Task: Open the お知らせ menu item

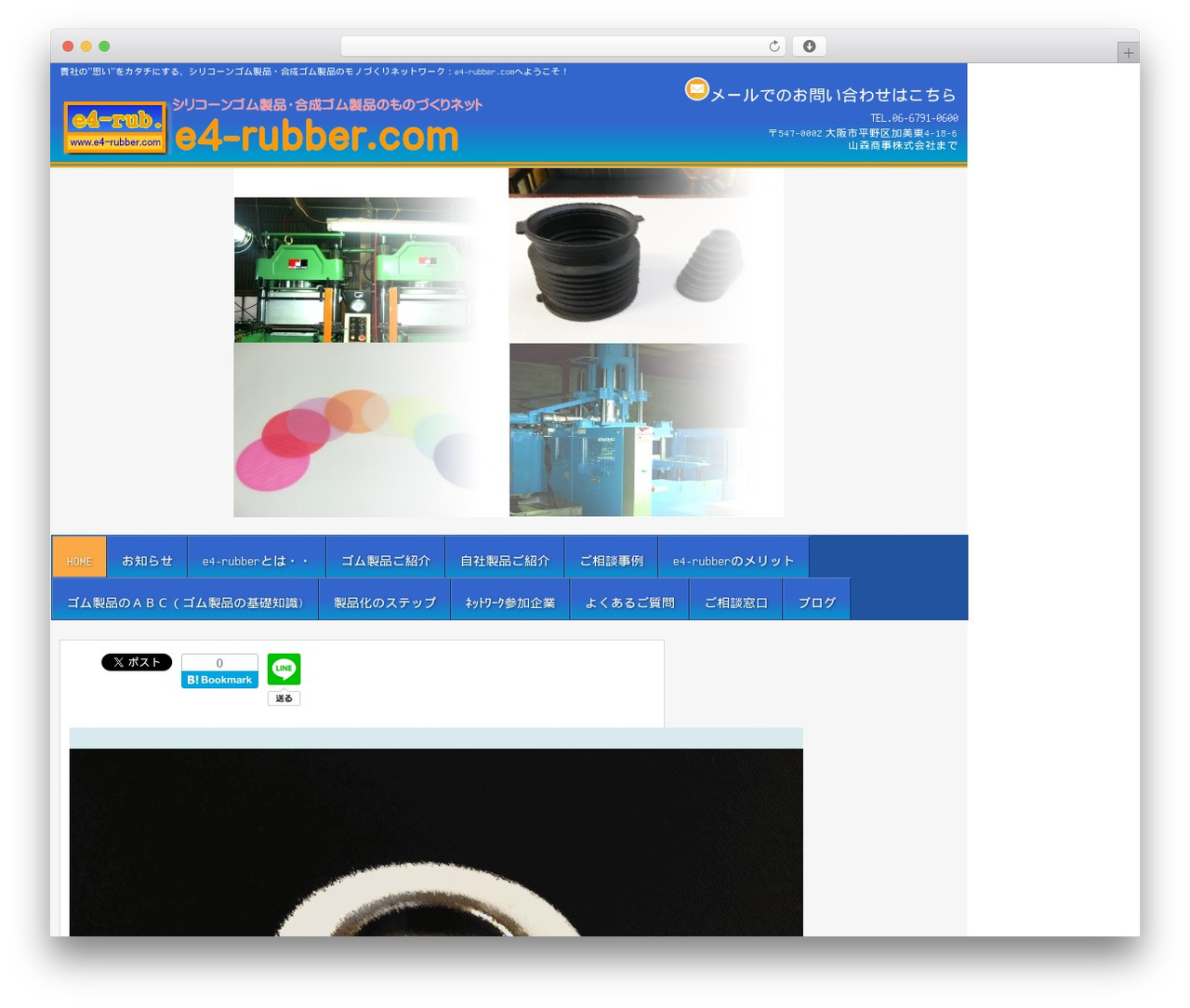Action: tap(147, 557)
